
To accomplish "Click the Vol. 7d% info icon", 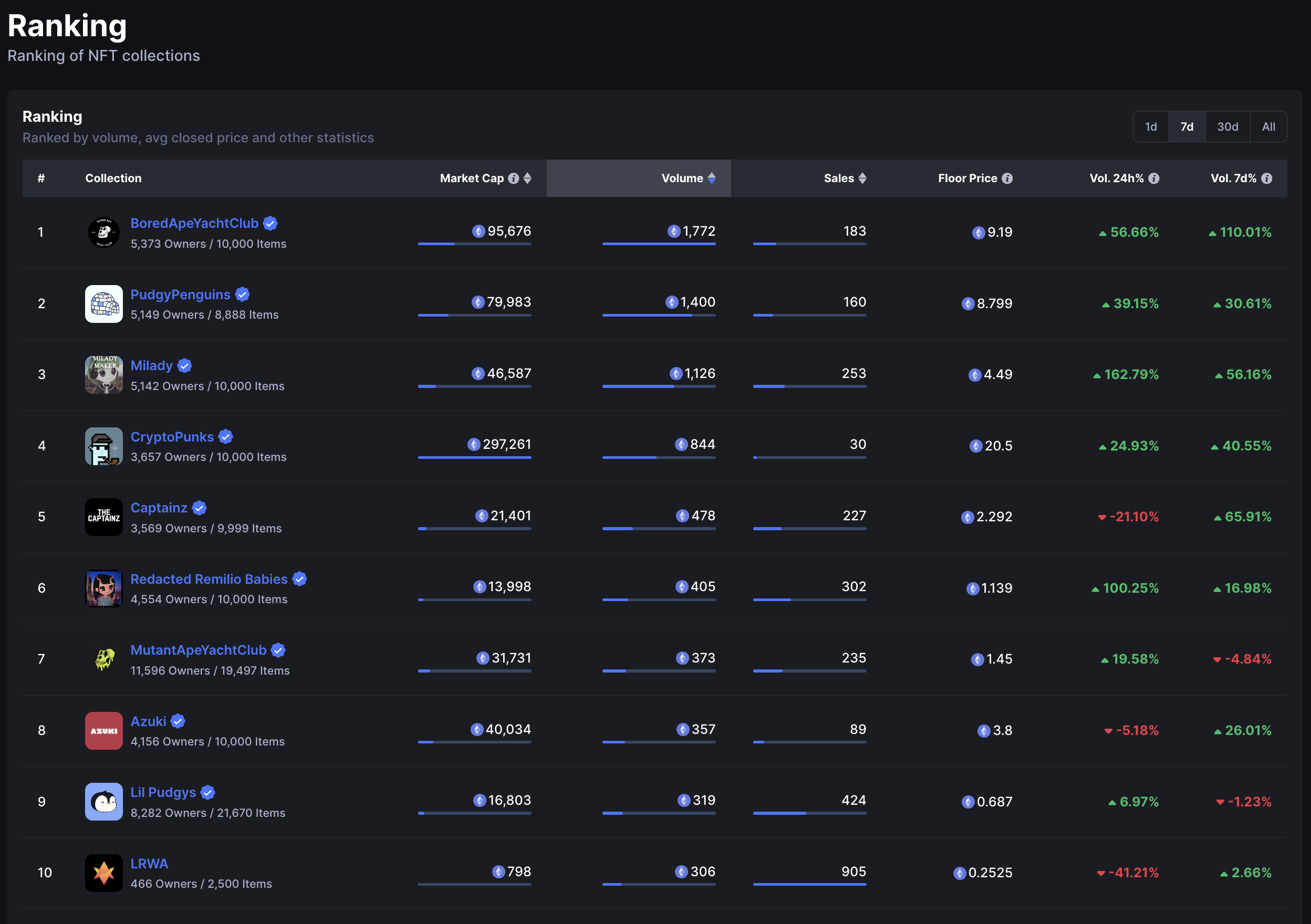I will (x=1266, y=178).
